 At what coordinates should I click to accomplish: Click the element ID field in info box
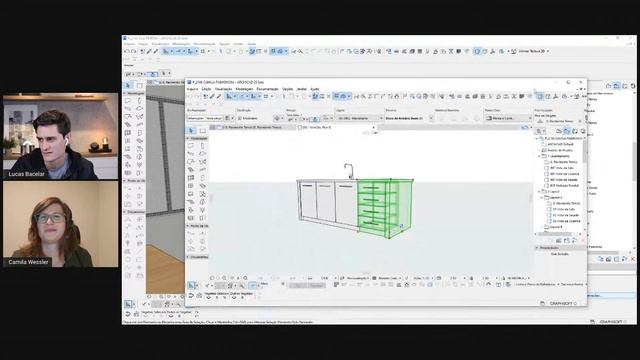click(x=205, y=118)
